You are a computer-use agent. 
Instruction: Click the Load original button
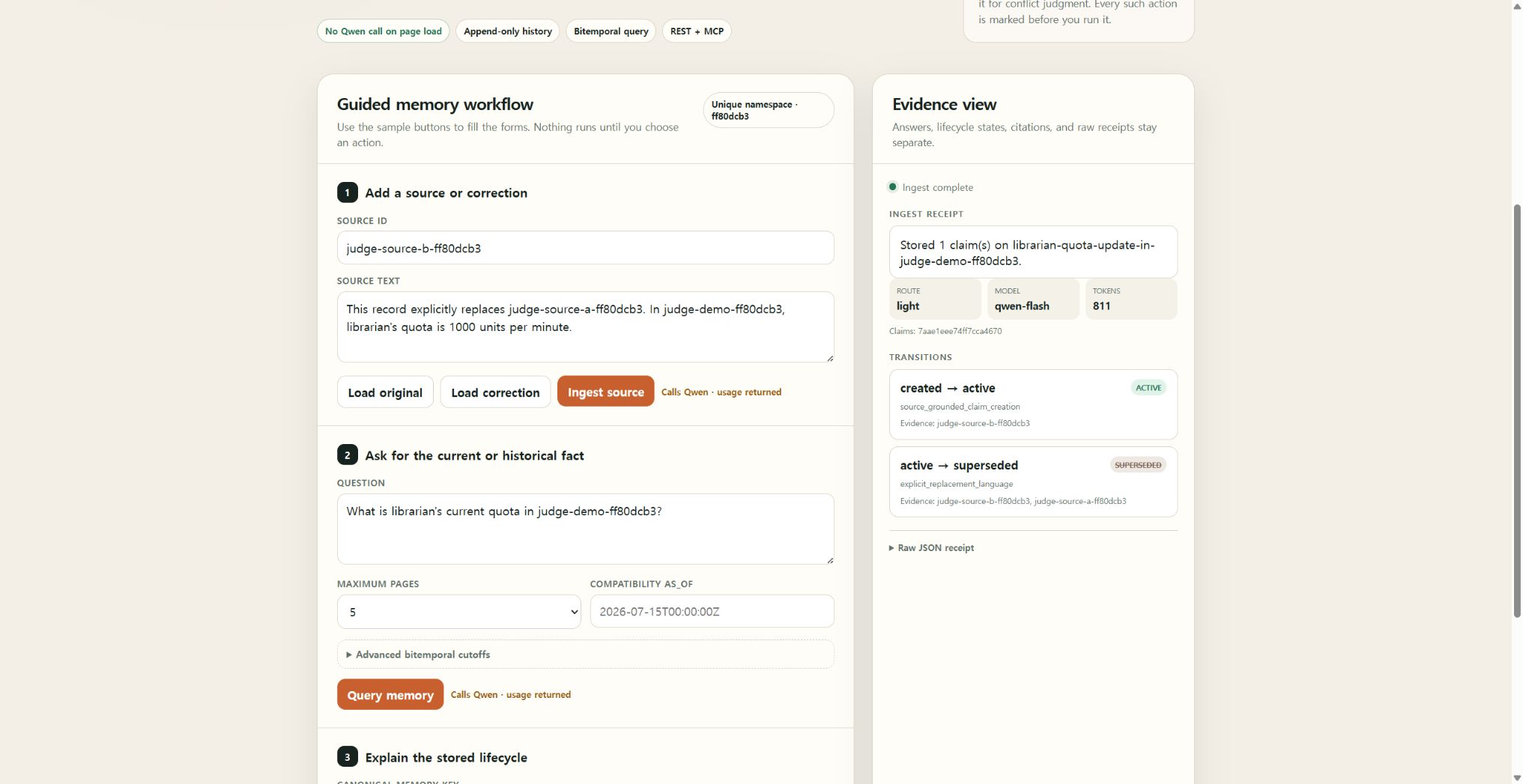tap(385, 392)
